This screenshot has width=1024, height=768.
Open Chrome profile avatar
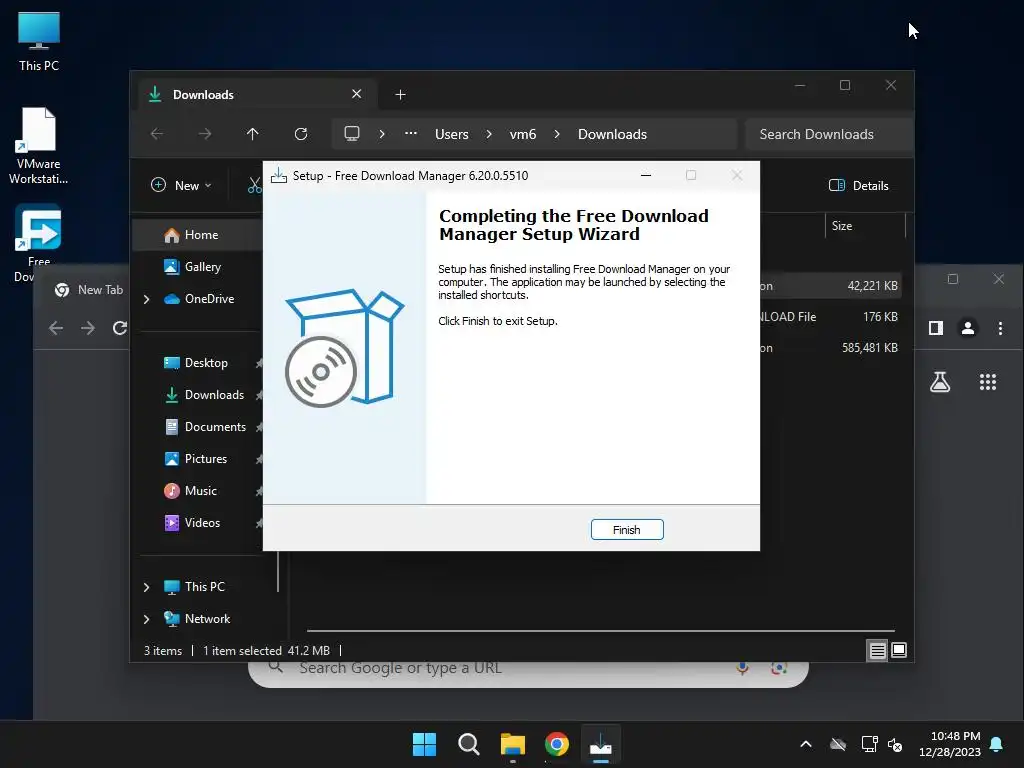(x=968, y=328)
